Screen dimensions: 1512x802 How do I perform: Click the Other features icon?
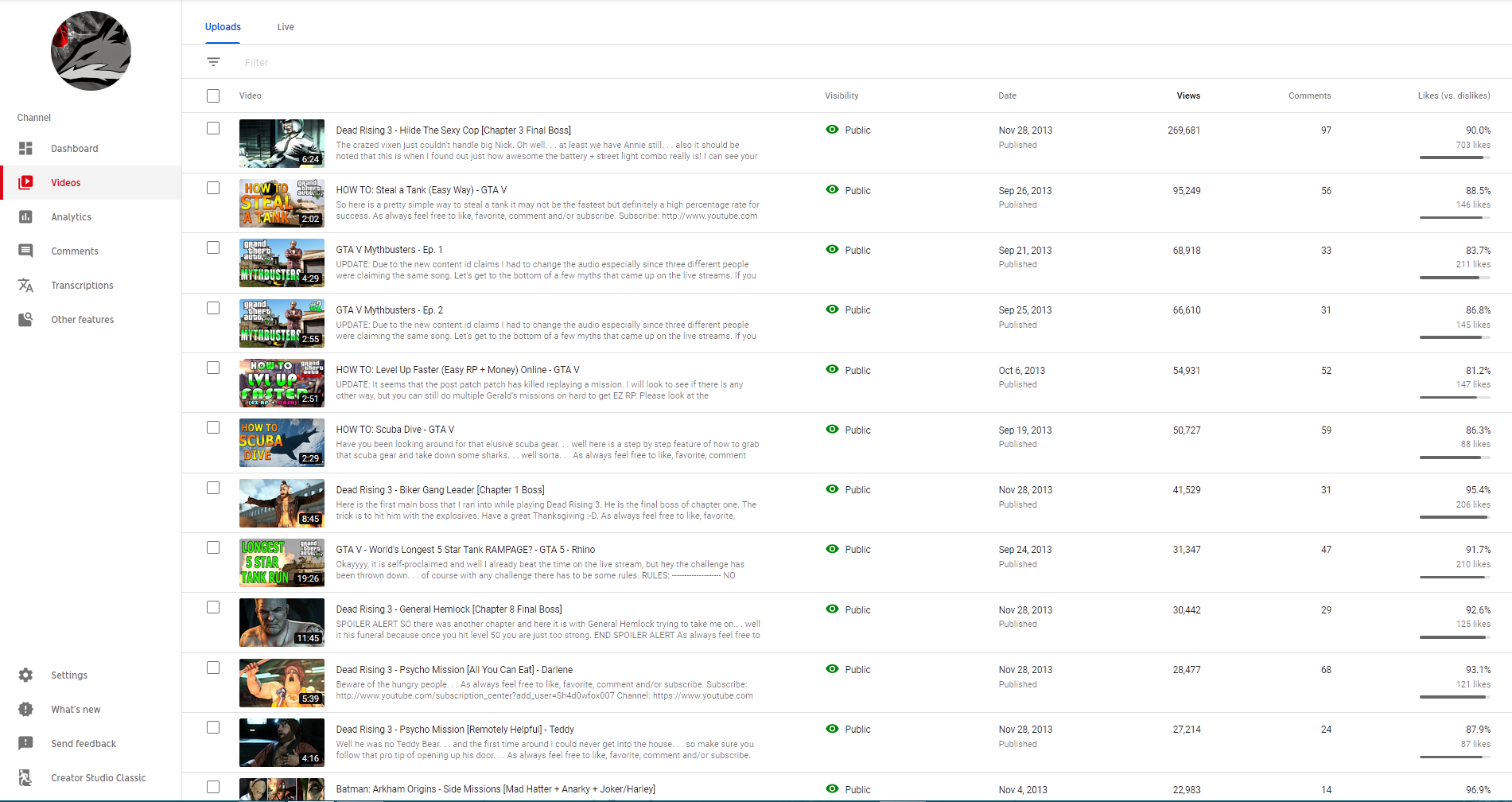pyautogui.click(x=25, y=320)
